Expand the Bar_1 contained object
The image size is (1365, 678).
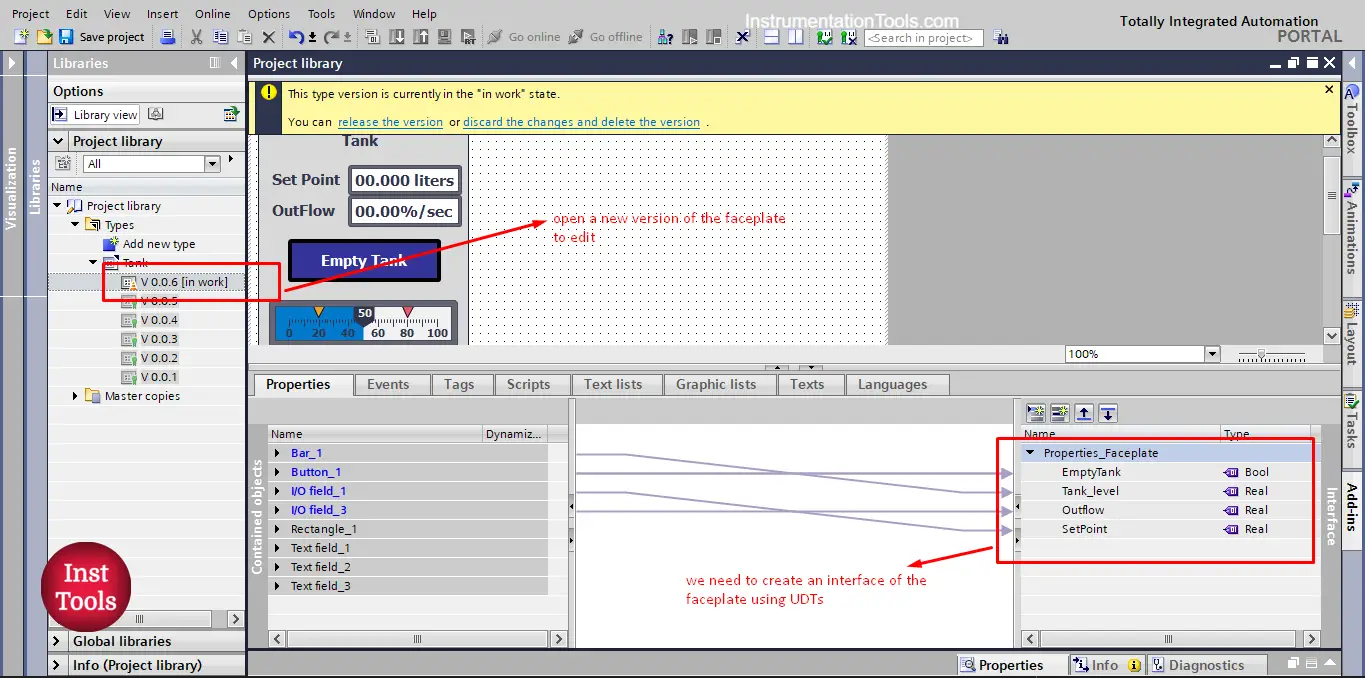tap(277, 453)
